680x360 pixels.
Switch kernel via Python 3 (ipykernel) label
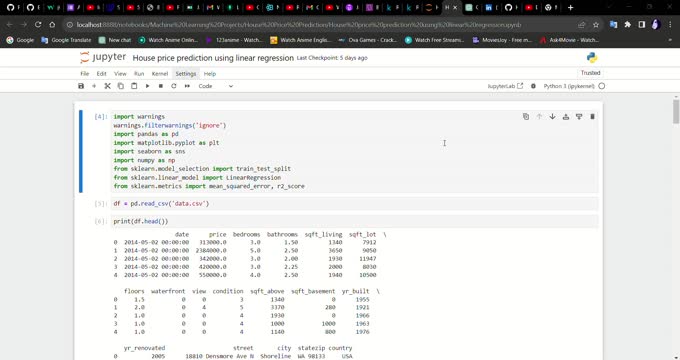[569, 86]
